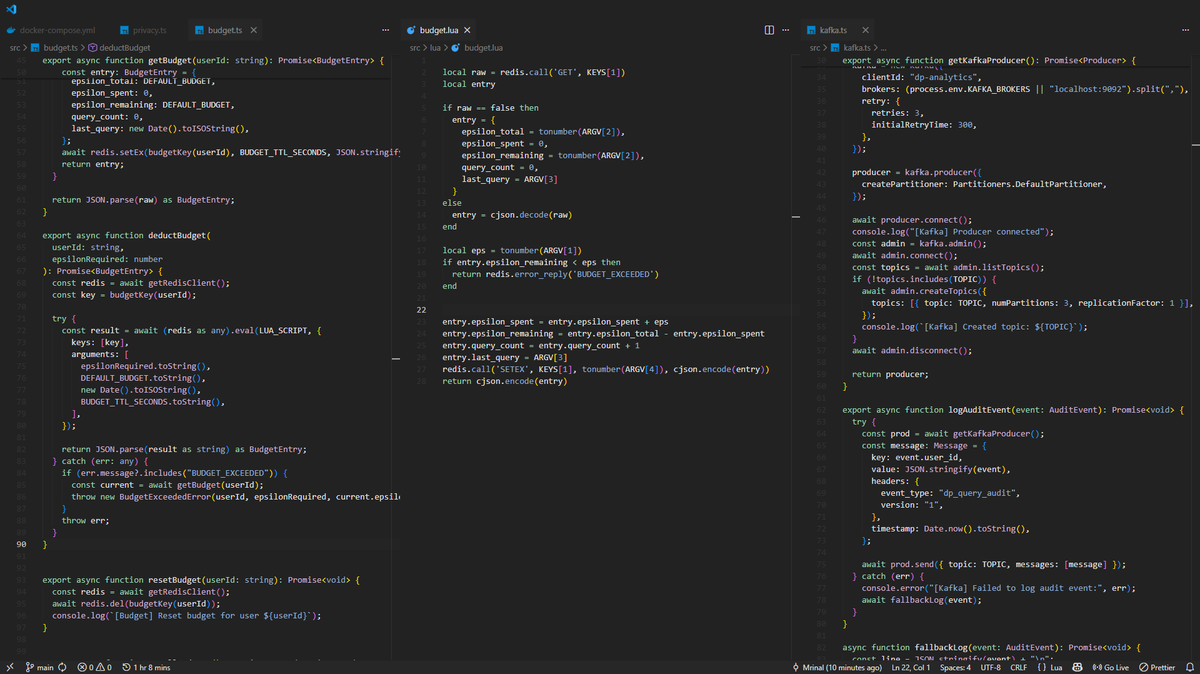This screenshot has height=674, width=1200.
Task: Click line number 90 in budget.ts
Action: pos(21,545)
